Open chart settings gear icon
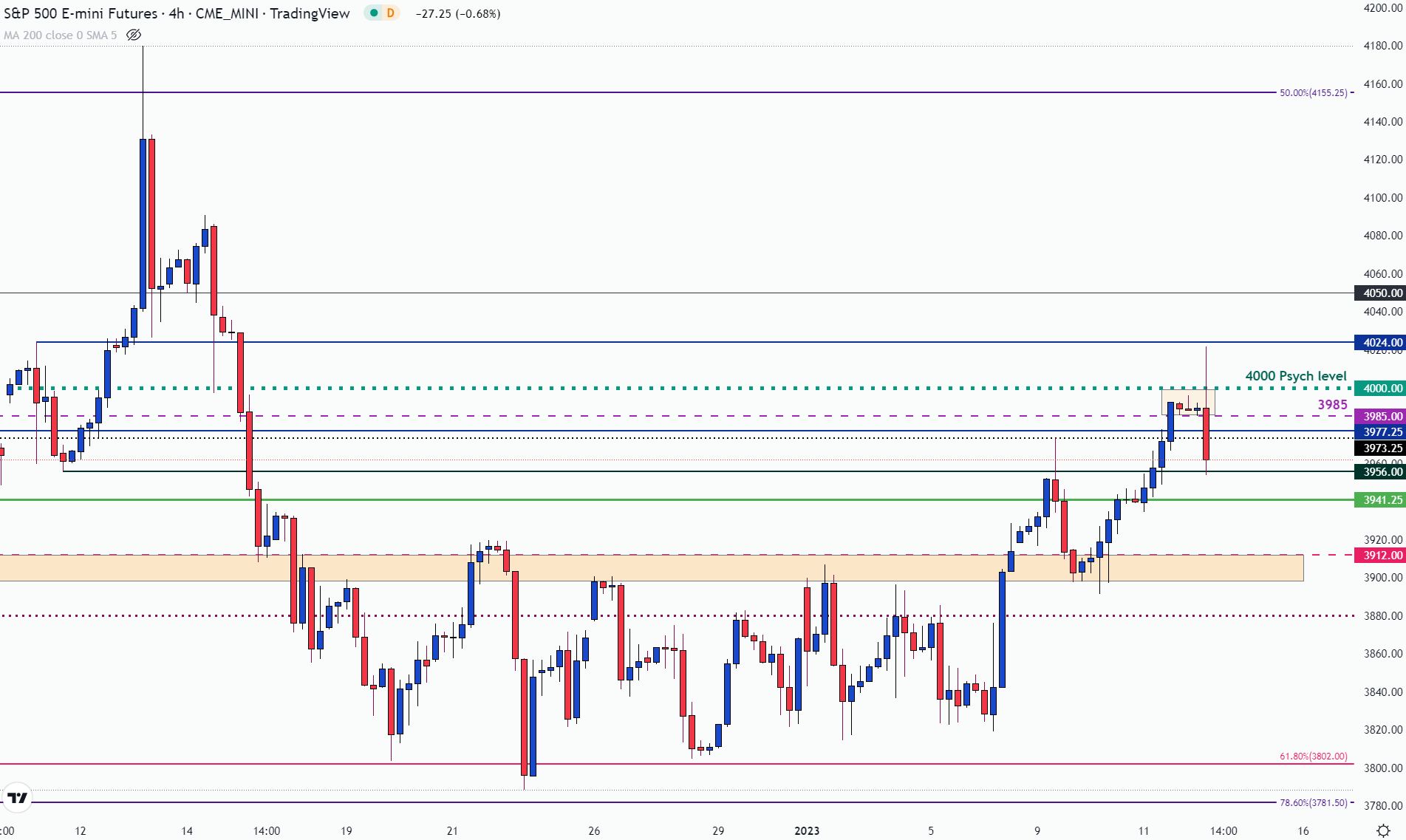This screenshot has width=1406, height=840. coord(1383,830)
